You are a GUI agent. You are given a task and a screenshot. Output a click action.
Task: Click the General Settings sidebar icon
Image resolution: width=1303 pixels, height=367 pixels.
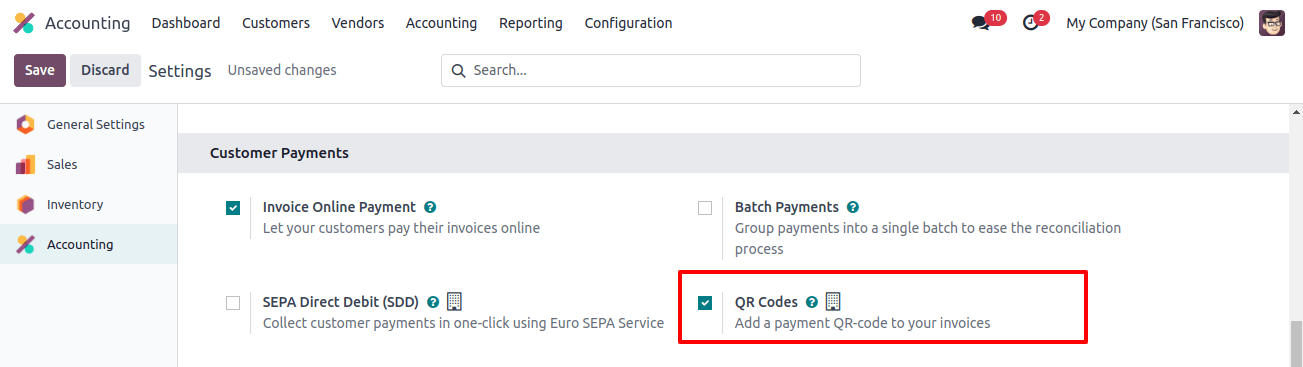25,125
